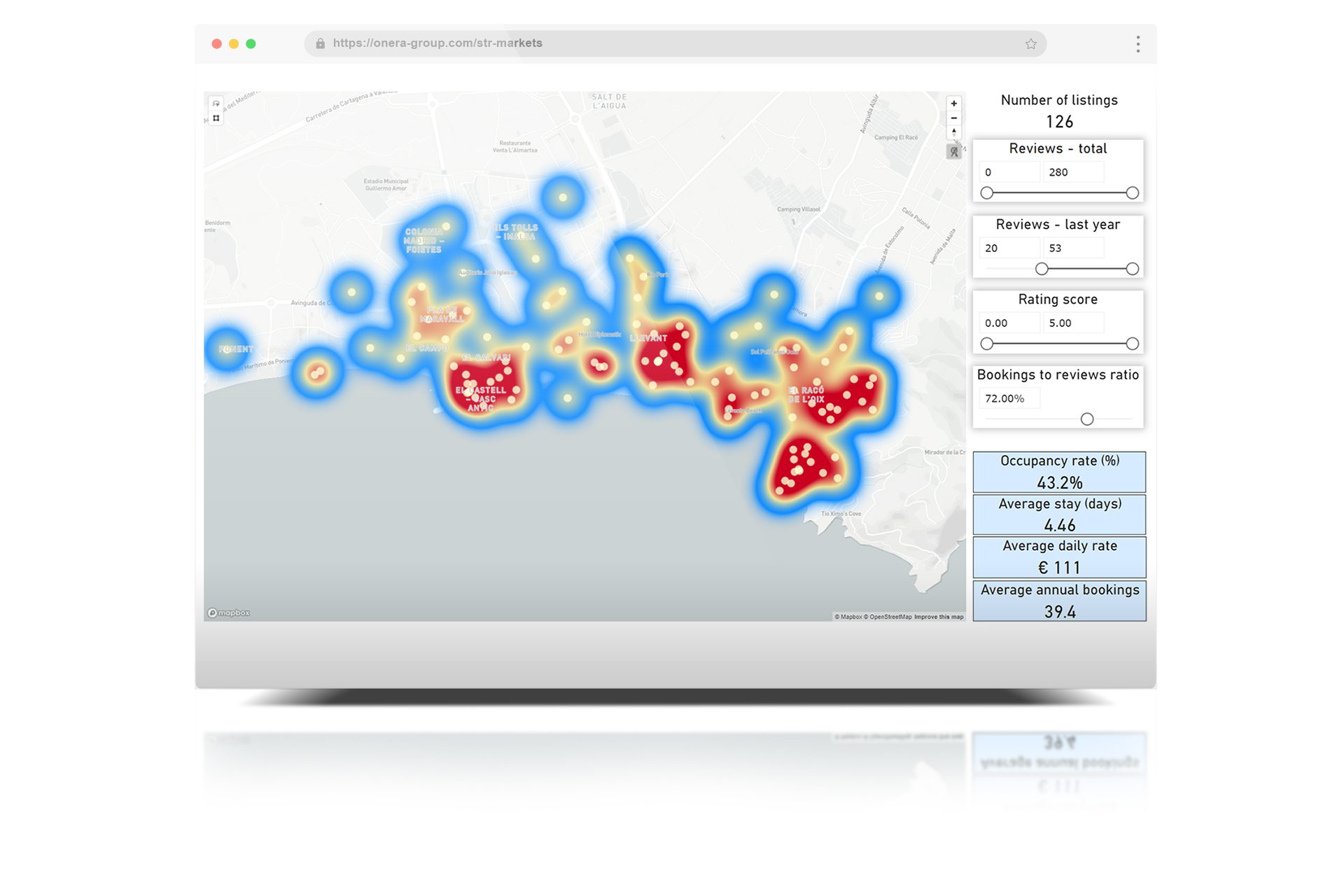Click the Rating score maximum field 5.00
The height and width of the screenshot is (896, 1344).
point(1072,323)
